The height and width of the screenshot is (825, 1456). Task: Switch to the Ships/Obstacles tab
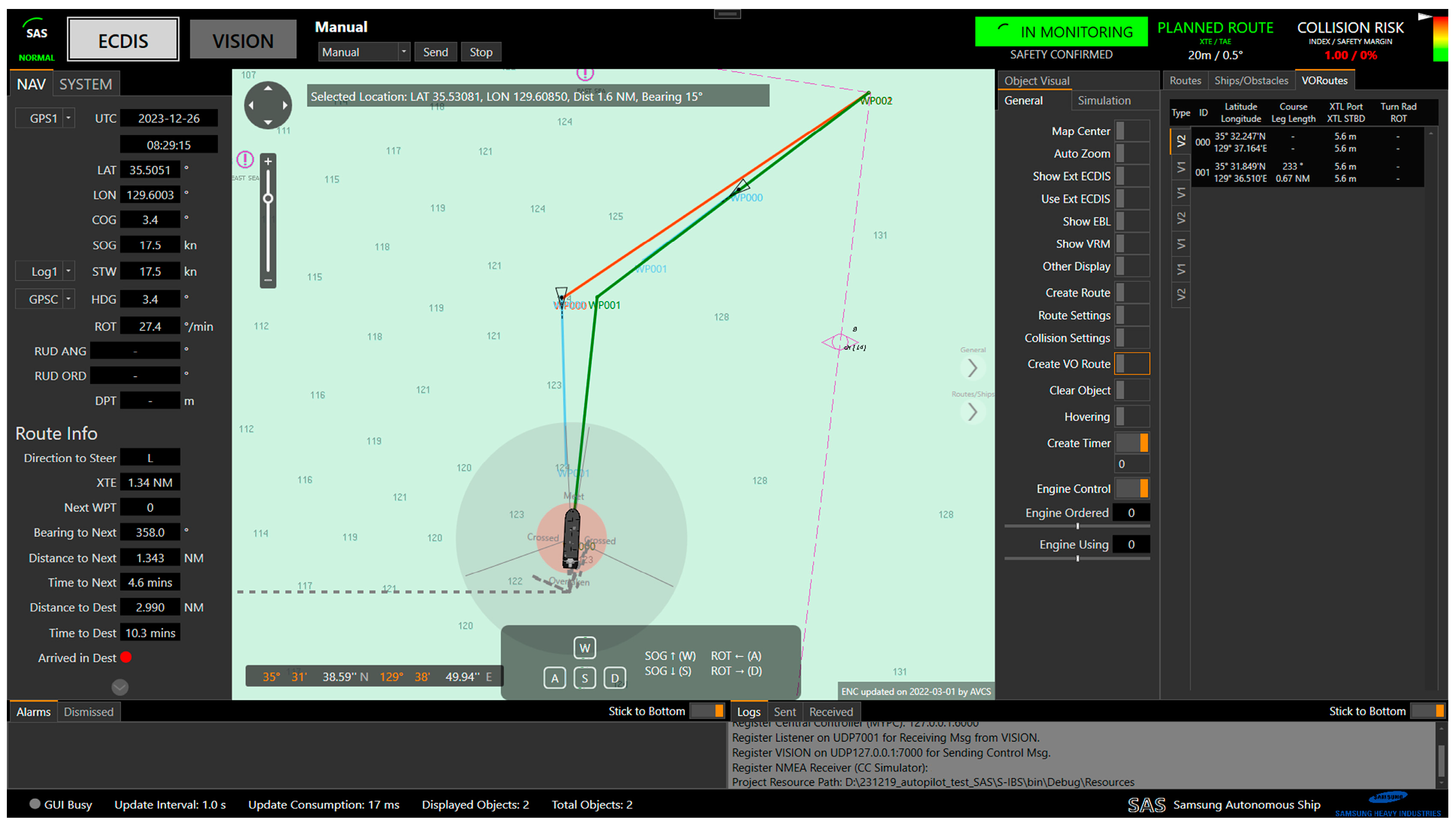click(1251, 80)
